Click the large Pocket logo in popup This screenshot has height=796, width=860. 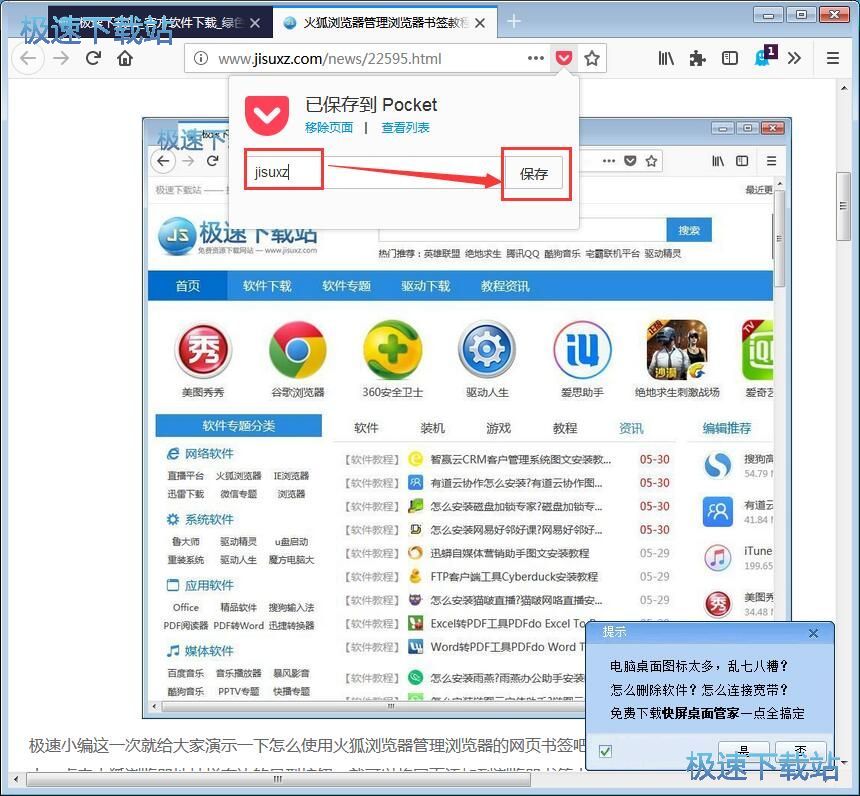pyautogui.click(x=267, y=115)
